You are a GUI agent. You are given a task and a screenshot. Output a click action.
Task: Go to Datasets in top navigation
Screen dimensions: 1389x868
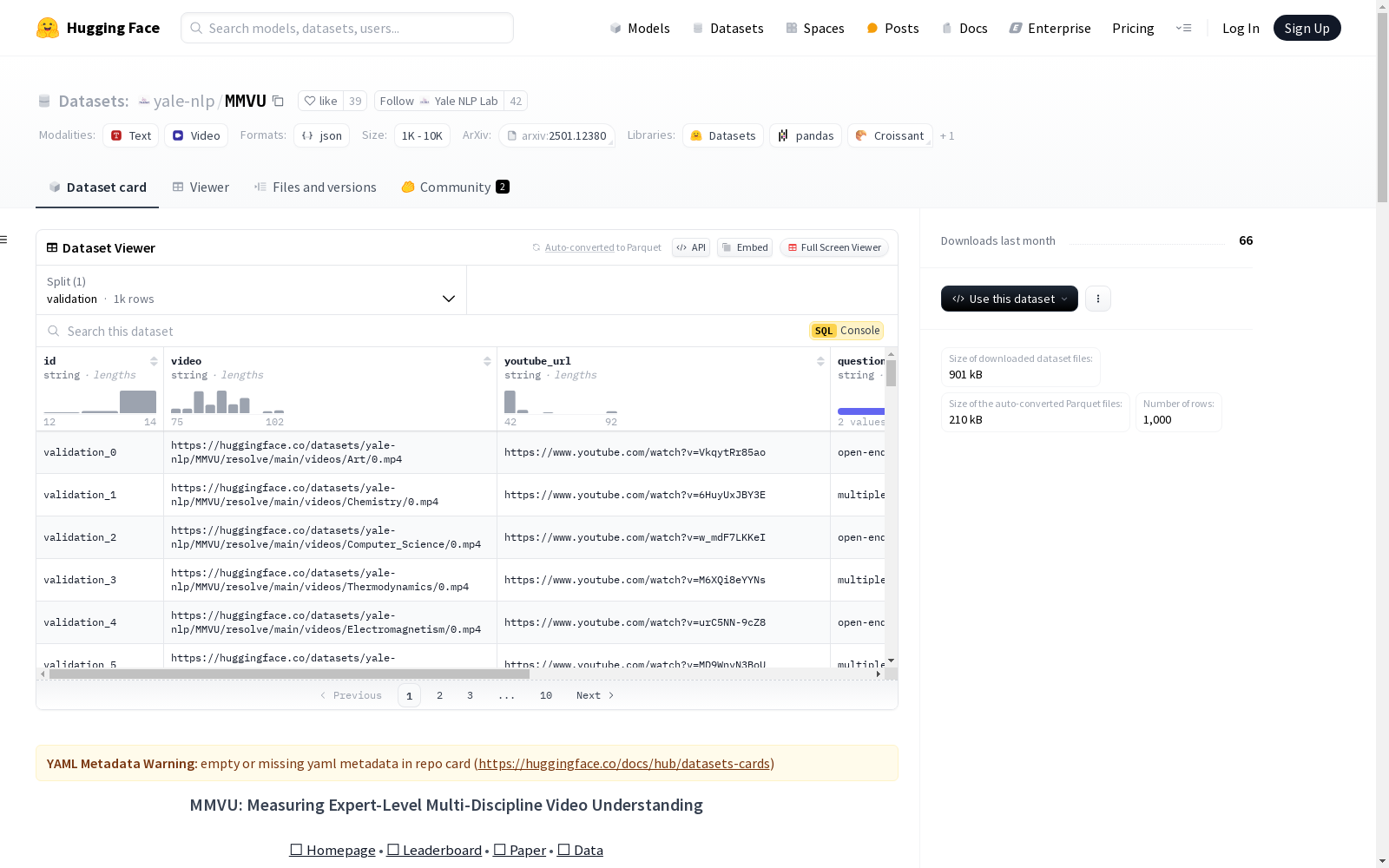click(x=727, y=28)
